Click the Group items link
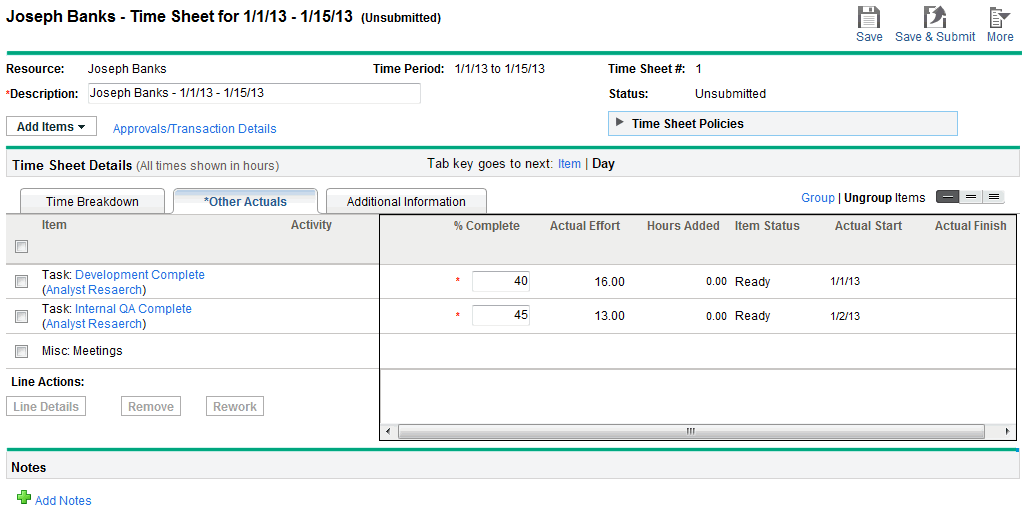 pos(817,198)
